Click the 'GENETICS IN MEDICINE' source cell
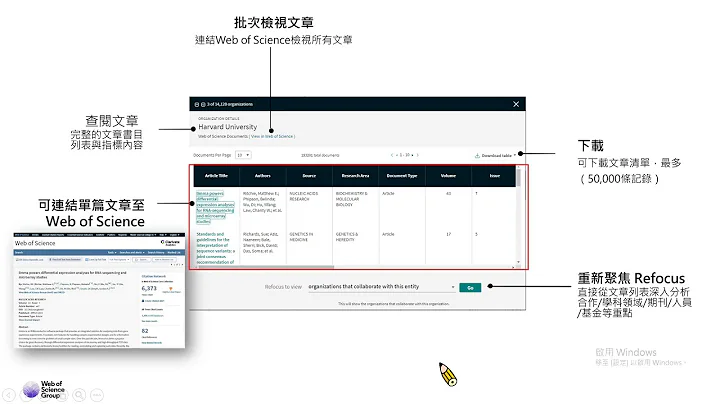This screenshot has width=720, height=404. (x=301, y=237)
